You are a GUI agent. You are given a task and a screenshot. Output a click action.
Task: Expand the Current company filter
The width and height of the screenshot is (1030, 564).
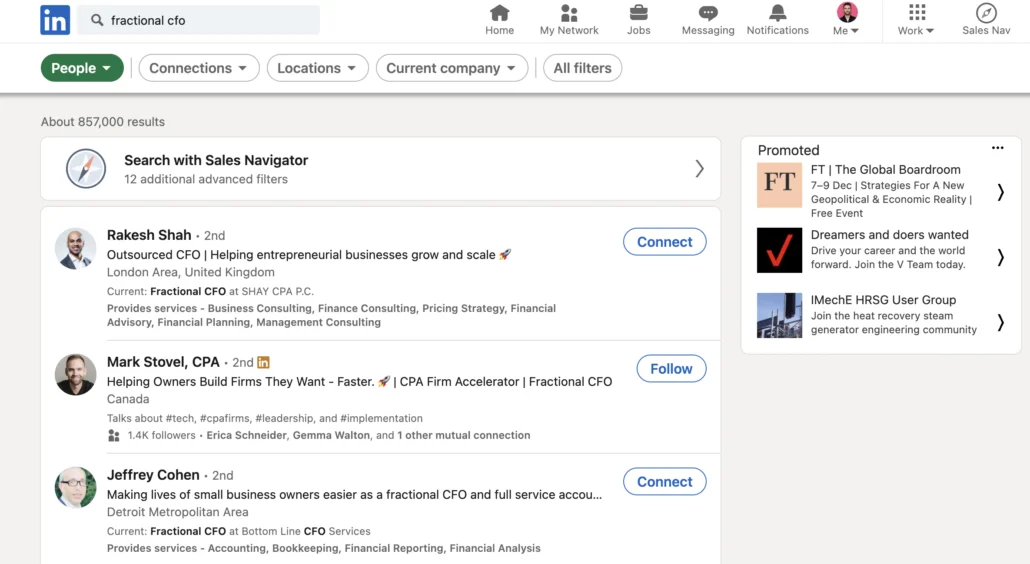coord(451,68)
